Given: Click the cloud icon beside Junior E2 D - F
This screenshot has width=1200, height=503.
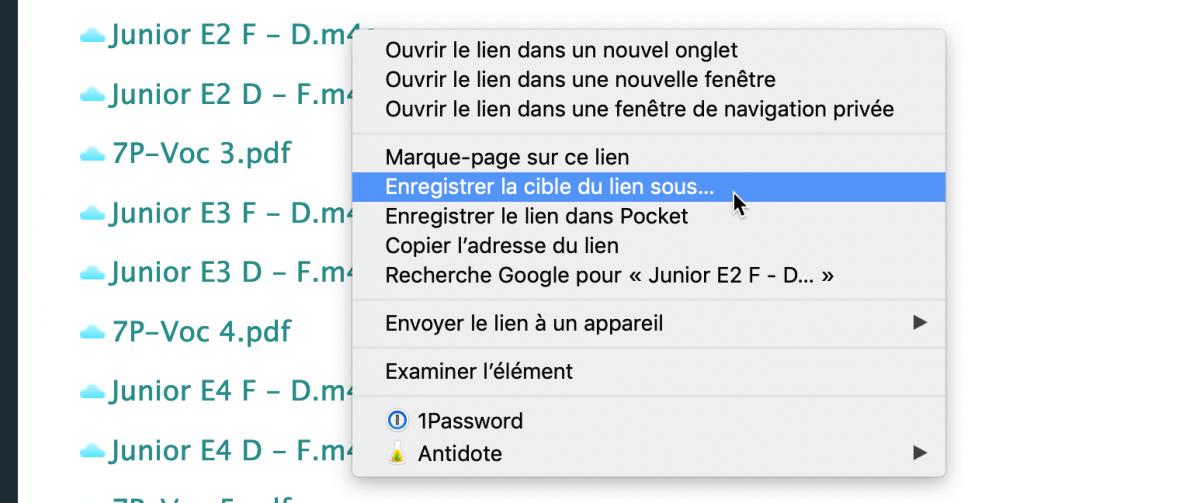Looking at the screenshot, I should (x=93, y=95).
